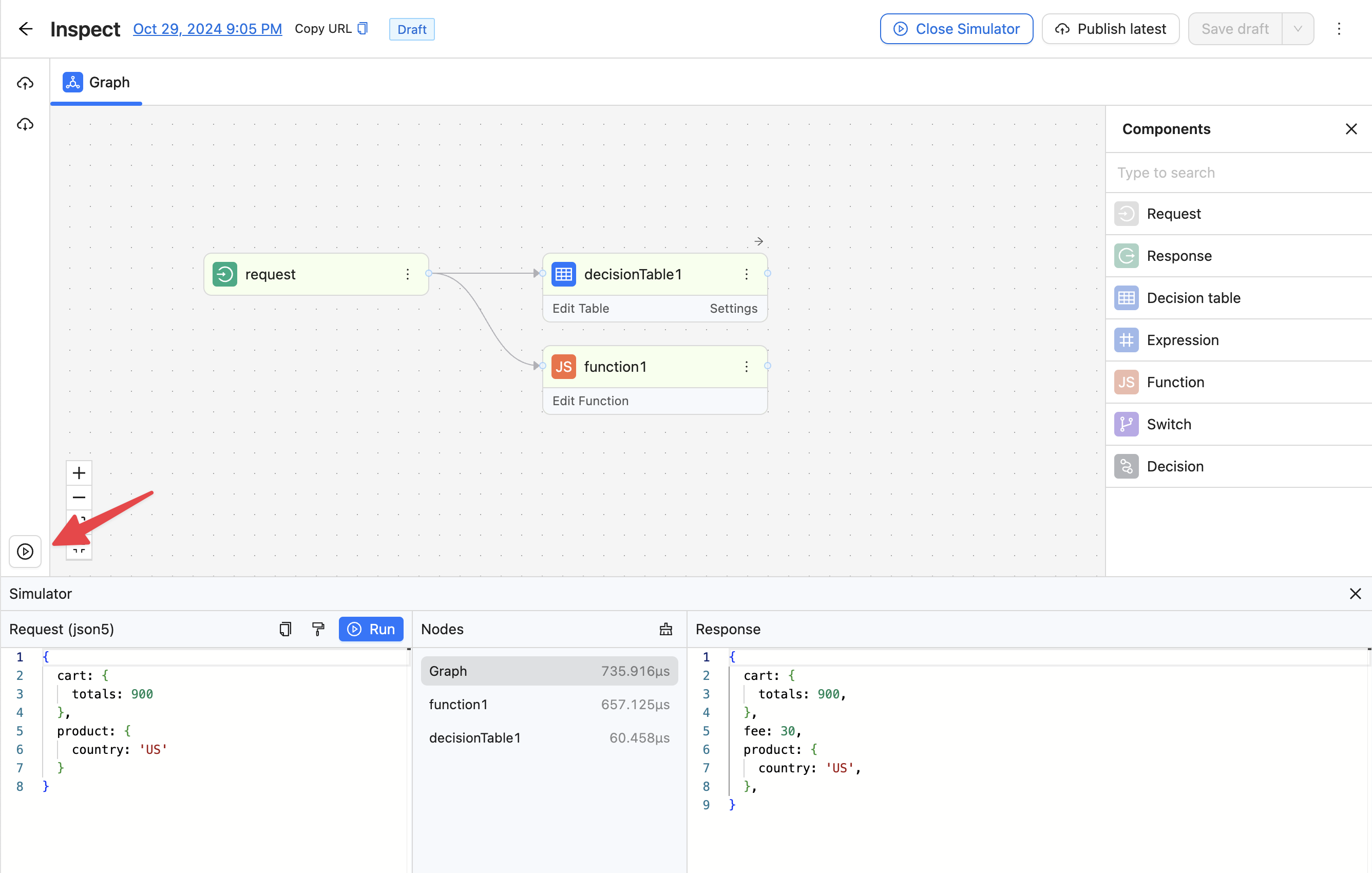The height and width of the screenshot is (873, 1372).
Task: Go back using the left arrow
Action: click(x=26, y=29)
